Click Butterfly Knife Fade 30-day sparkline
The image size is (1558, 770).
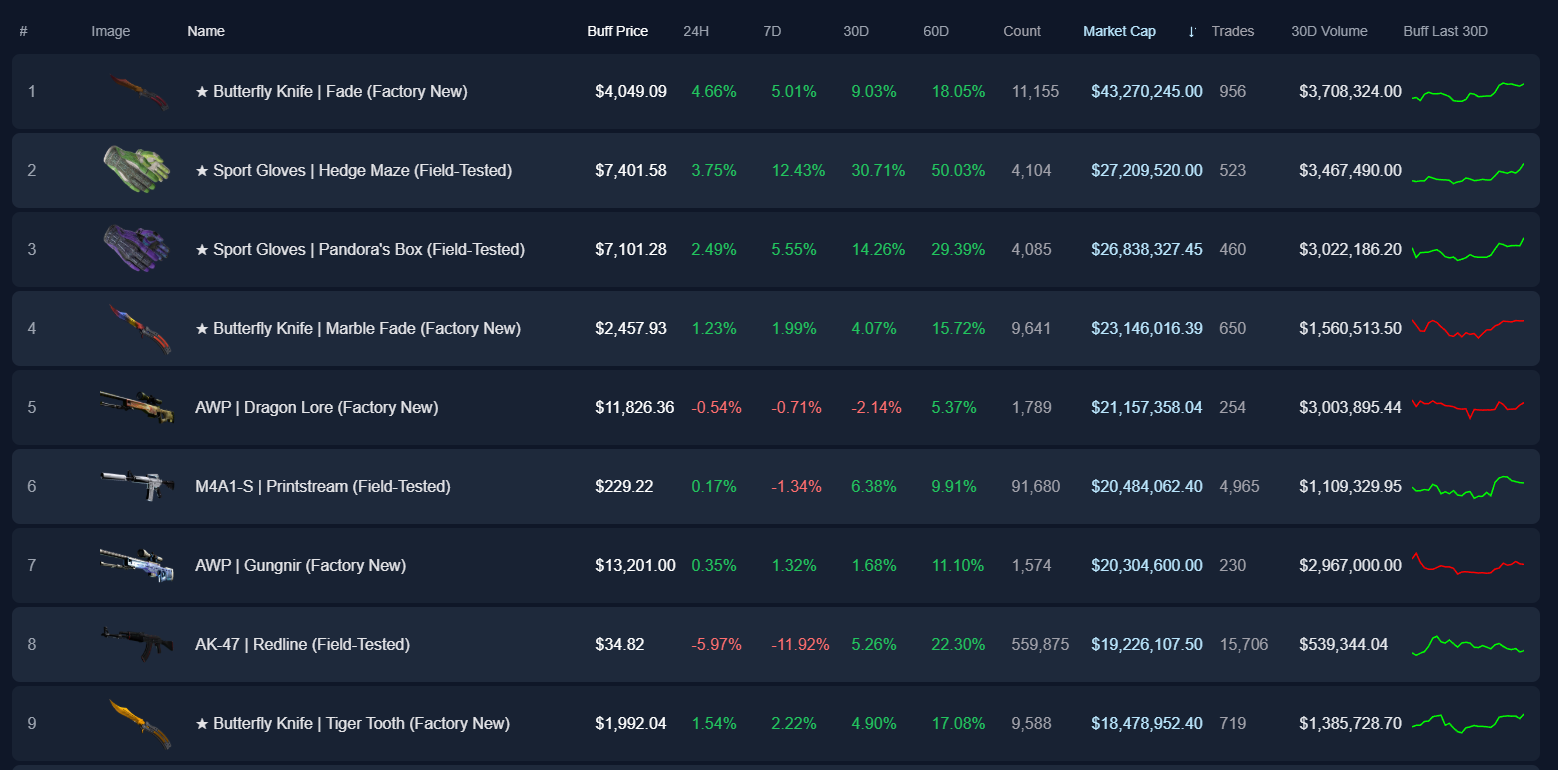[x=1467, y=91]
